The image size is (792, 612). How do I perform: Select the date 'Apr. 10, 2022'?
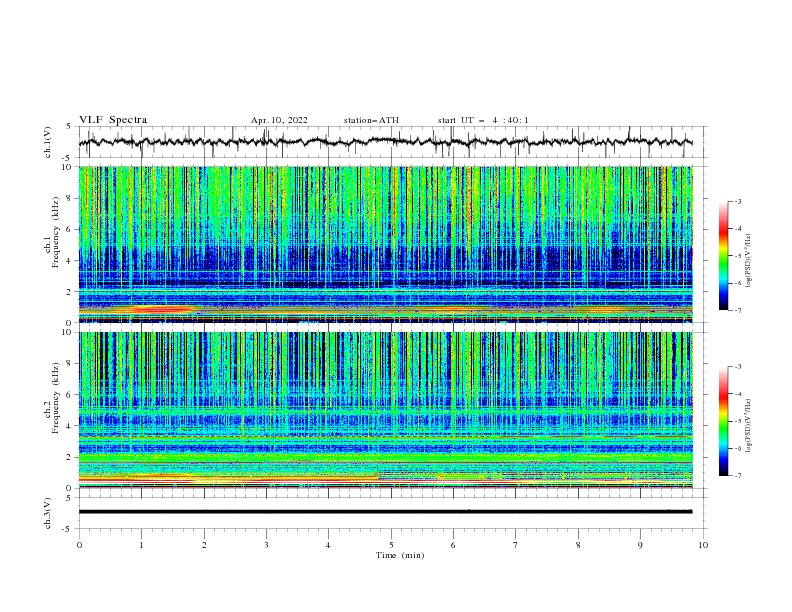[x=279, y=120]
